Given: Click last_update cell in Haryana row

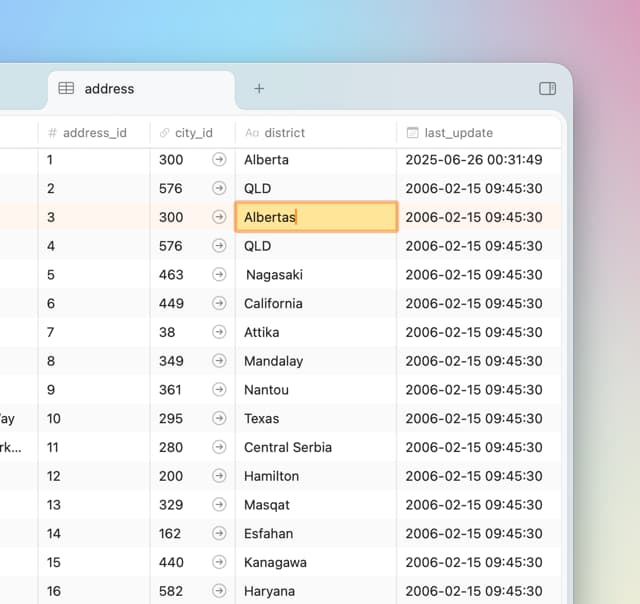Looking at the screenshot, I should tap(479, 591).
